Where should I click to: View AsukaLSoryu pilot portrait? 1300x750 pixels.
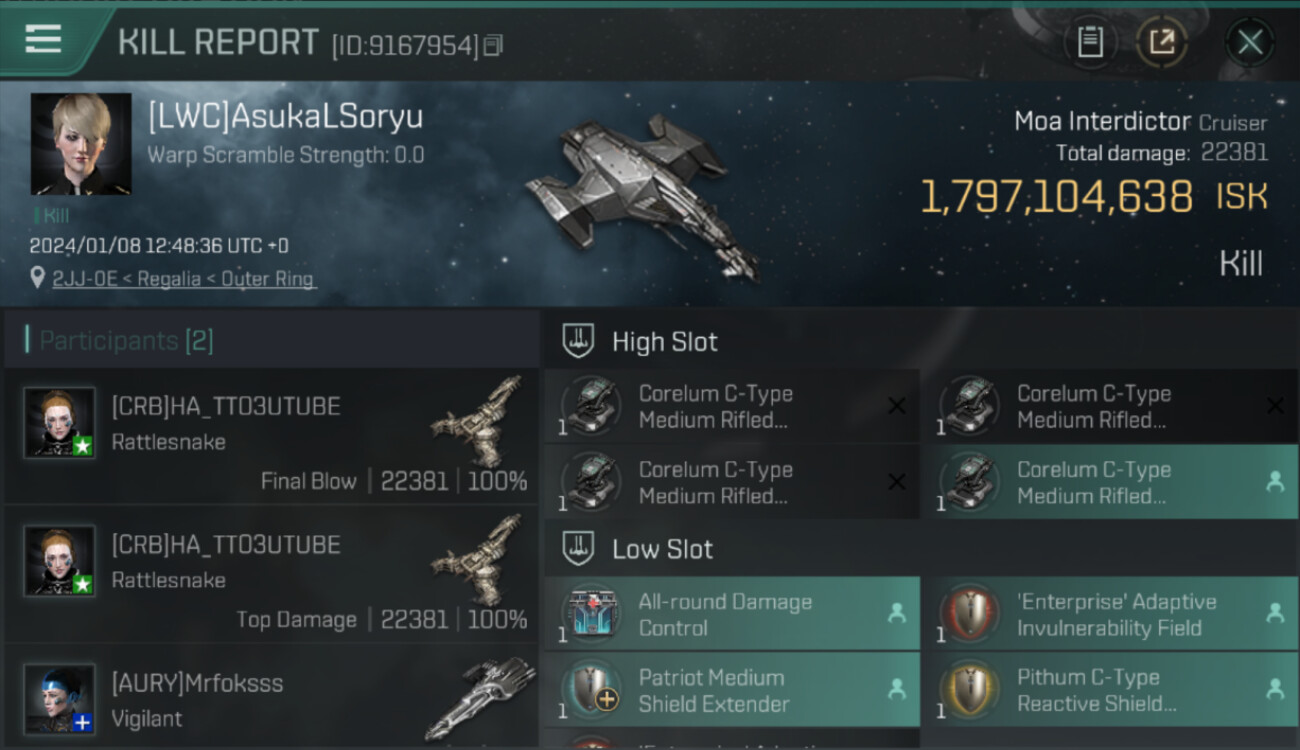[x=81, y=144]
